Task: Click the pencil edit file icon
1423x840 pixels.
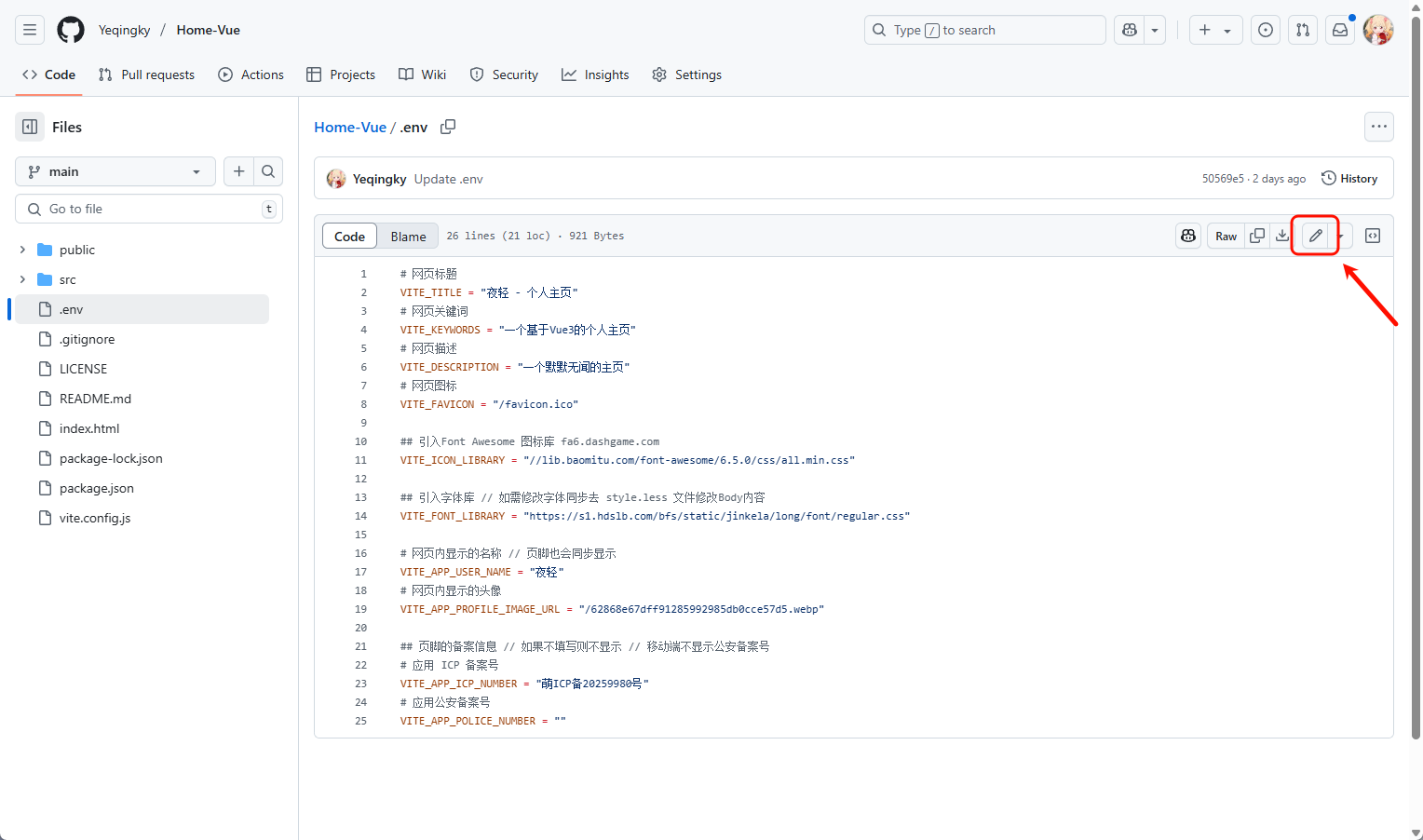Action: coord(1315,237)
